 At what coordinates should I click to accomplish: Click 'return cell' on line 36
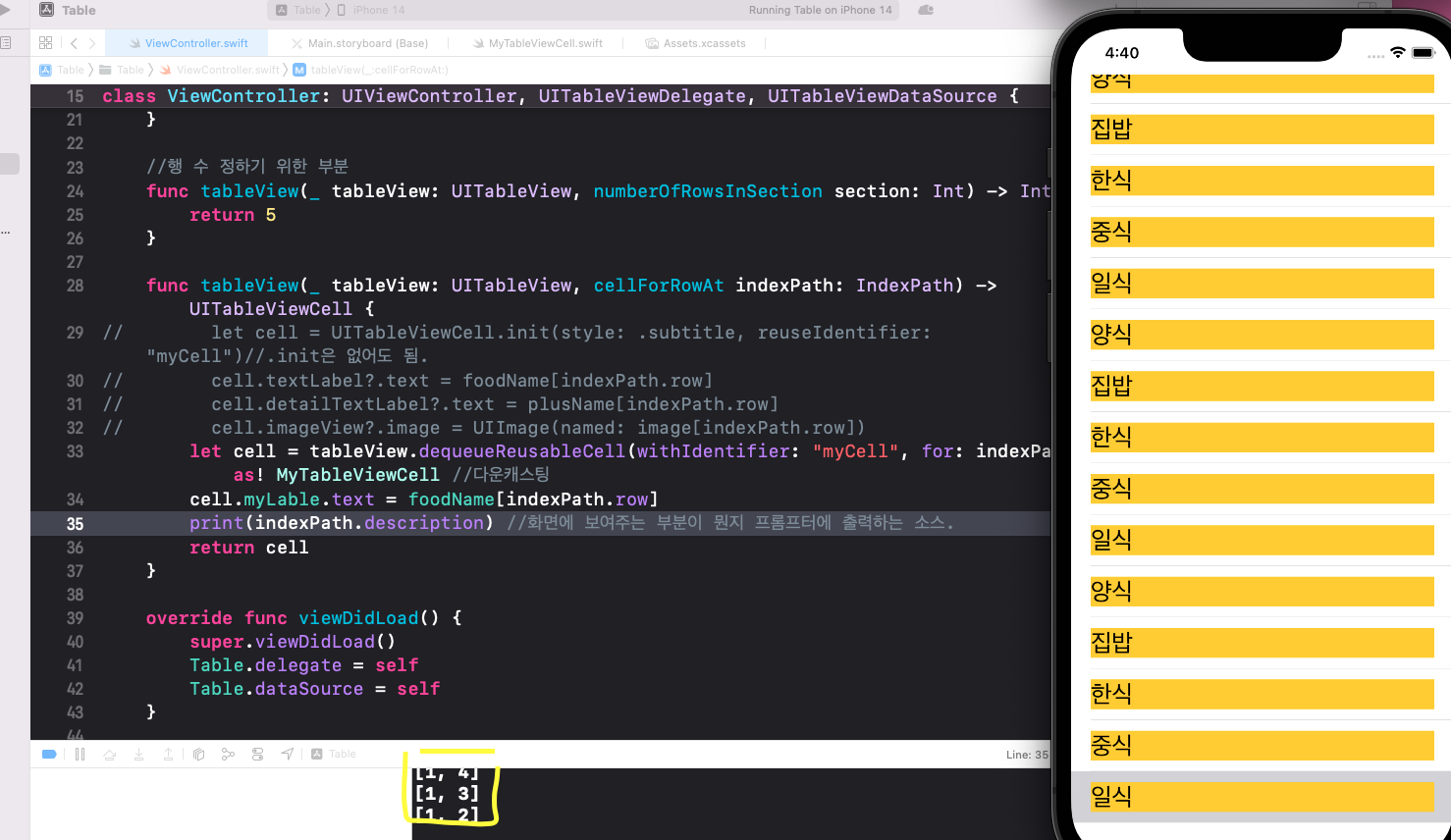click(x=249, y=548)
